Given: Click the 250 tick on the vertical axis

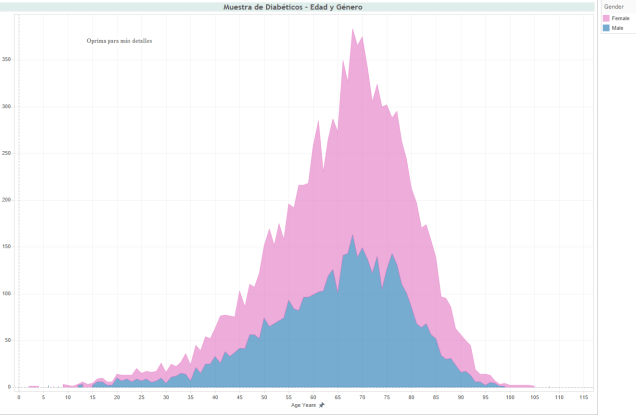Looking at the screenshot, I should click(x=7, y=153).
